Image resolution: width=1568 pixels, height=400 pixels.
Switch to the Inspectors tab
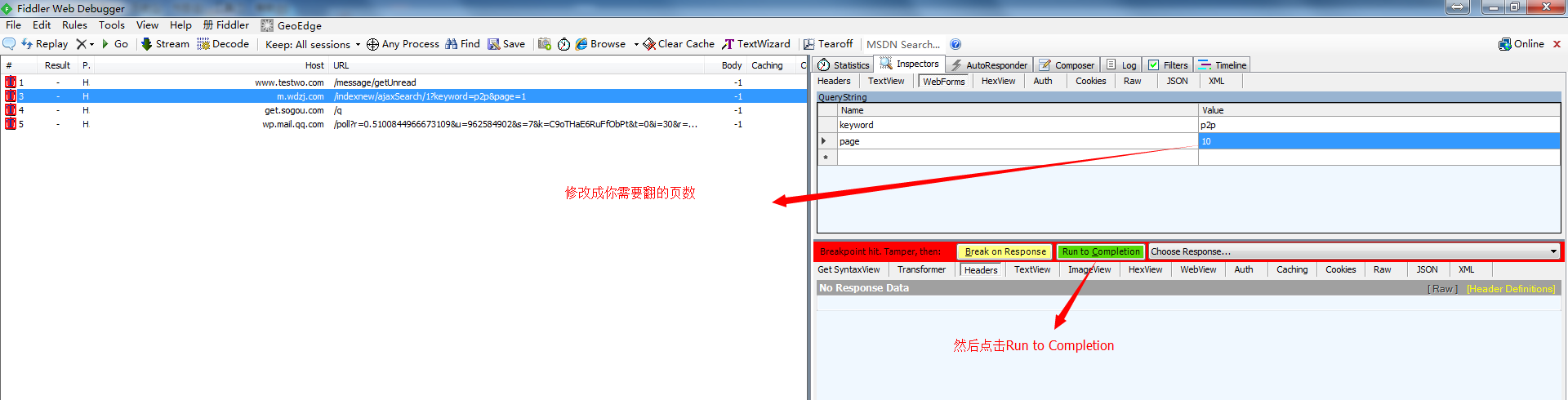(910, 64)
